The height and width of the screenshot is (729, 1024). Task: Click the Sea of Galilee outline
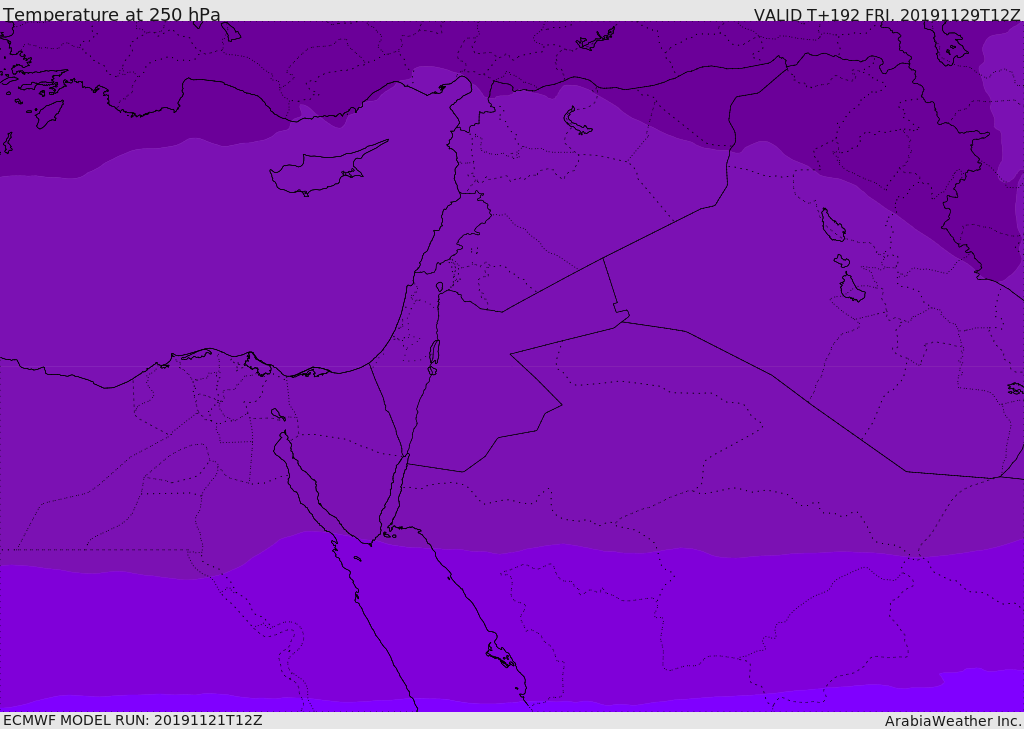(440, 288)
